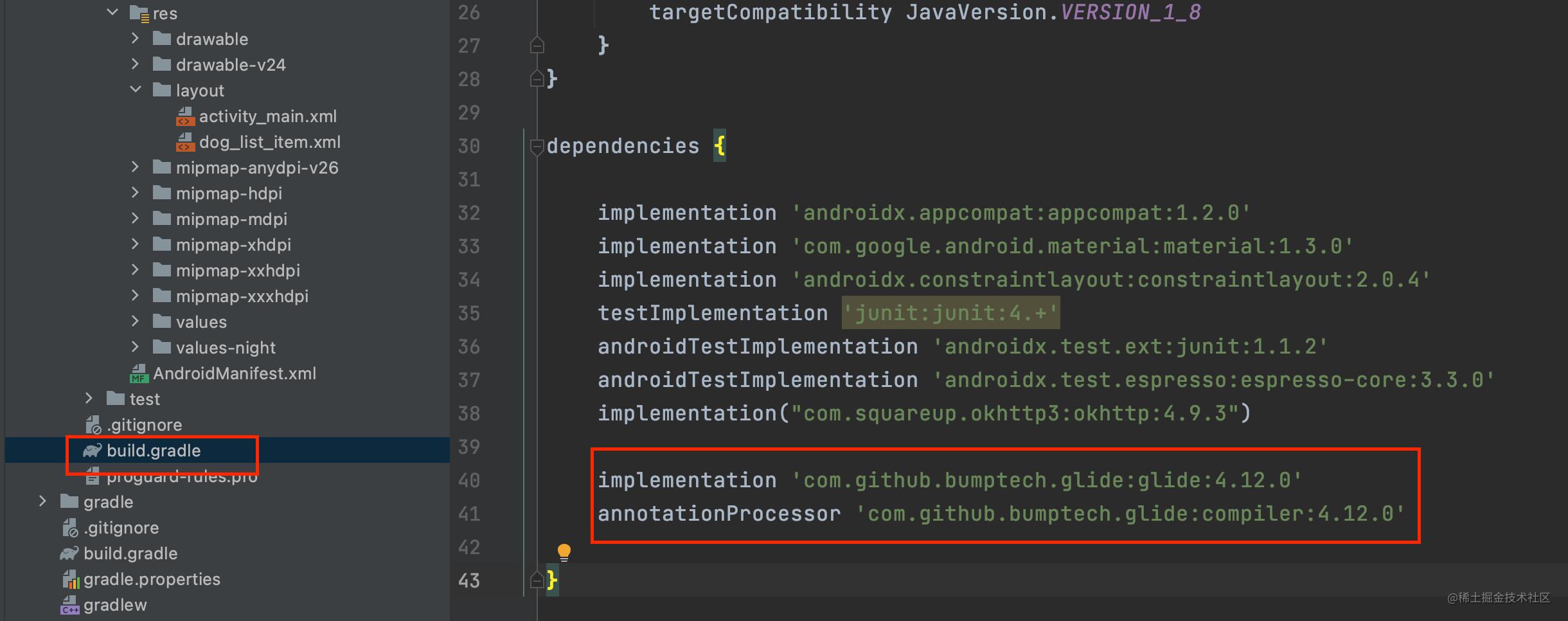Expand the mipmap-xhdpi folder
Screen dimensions: 1568x621
click(135, 244)
